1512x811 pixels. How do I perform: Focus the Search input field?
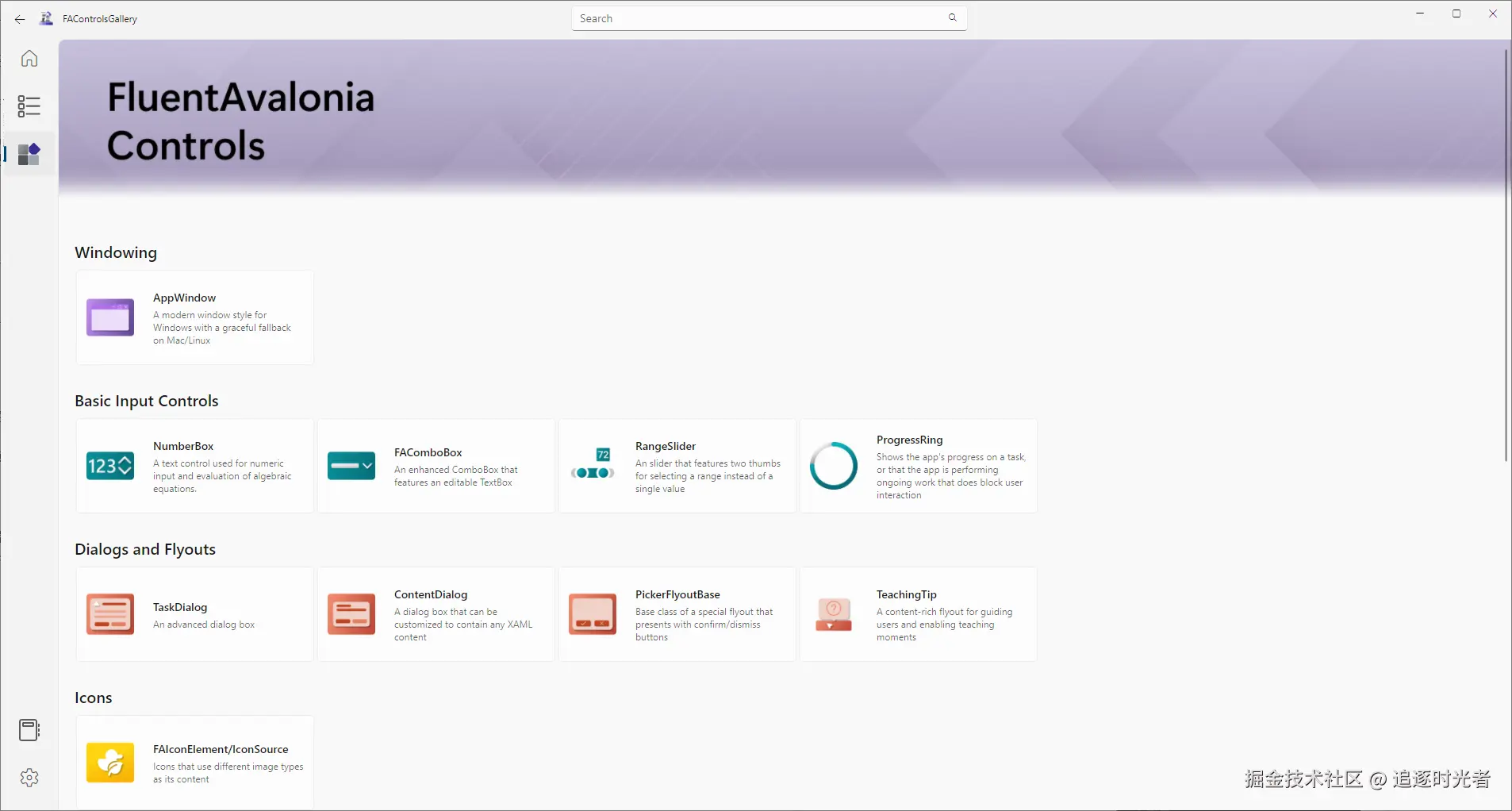769,18
